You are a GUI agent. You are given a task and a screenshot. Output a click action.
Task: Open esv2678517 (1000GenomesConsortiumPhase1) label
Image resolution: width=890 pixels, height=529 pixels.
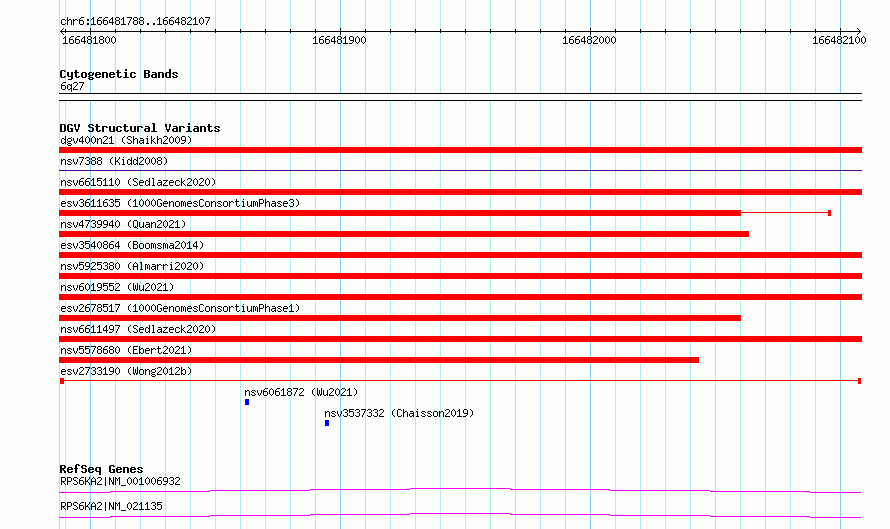point(180,308)
